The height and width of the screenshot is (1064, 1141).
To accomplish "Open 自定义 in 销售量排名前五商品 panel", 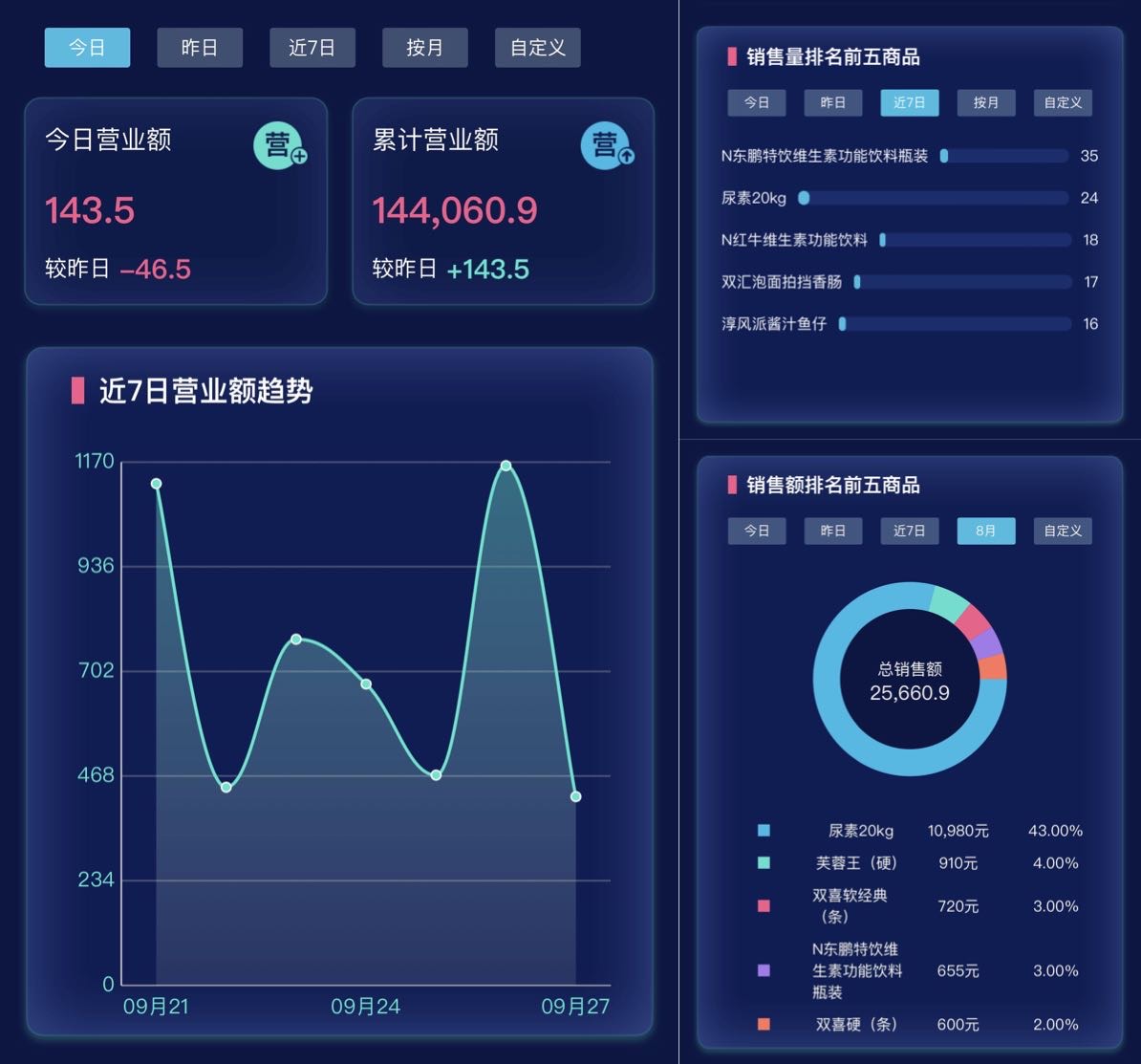I will [x=1064, y=102].
